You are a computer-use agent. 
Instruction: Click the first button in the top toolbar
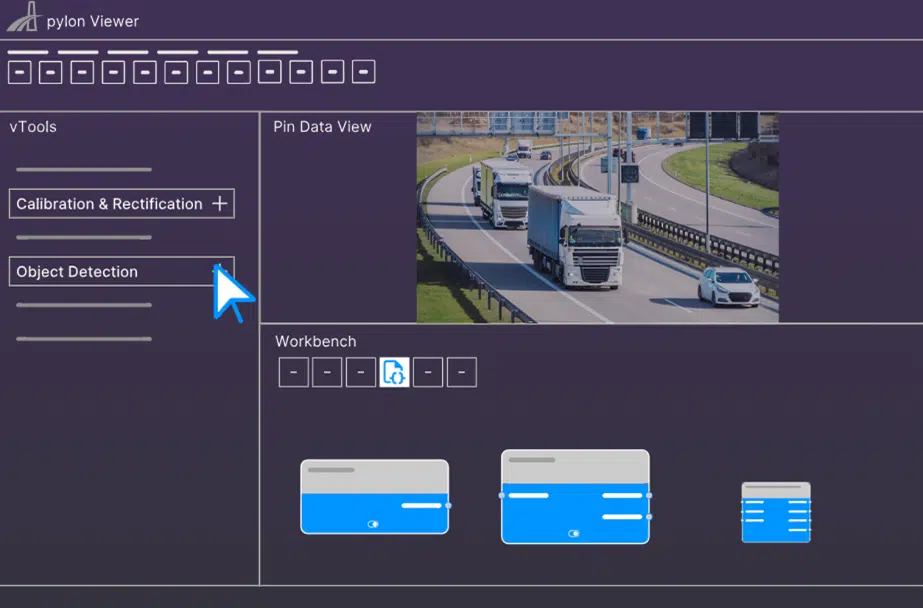pyautogui.click(x=19, y=72)
